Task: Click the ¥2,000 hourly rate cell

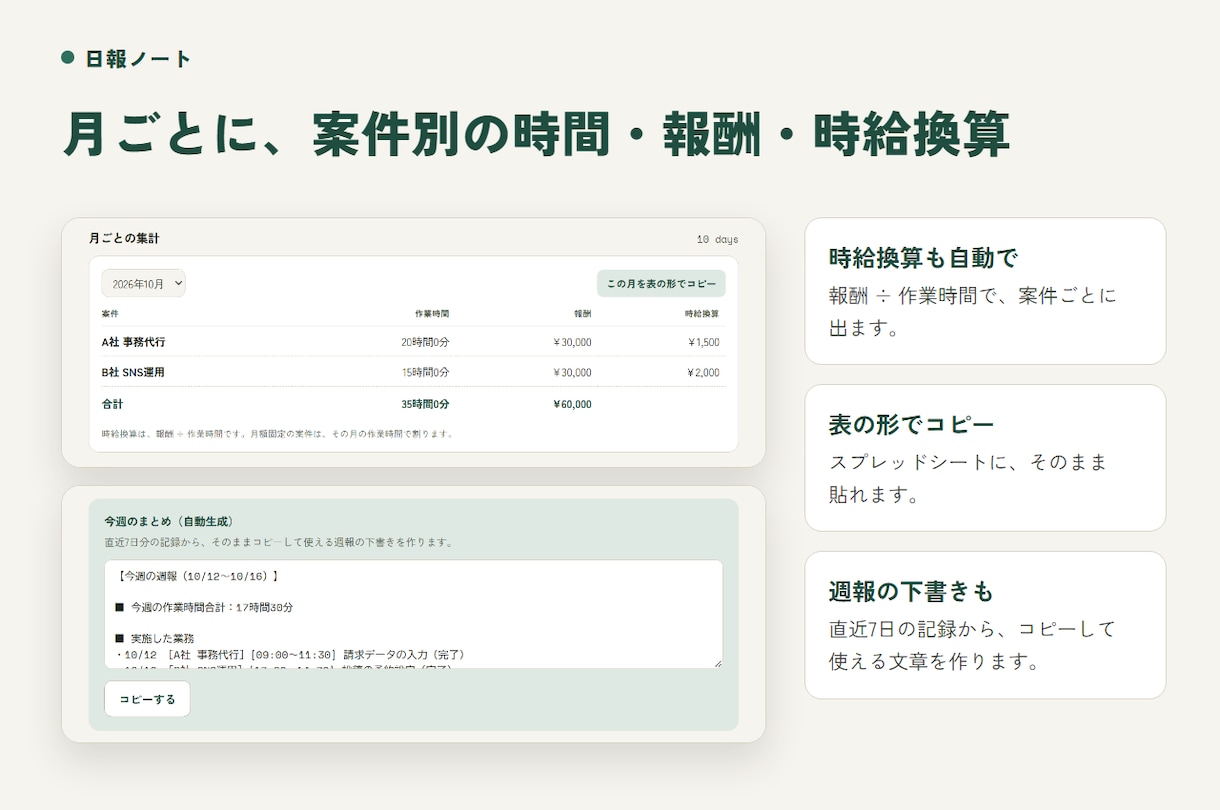Action: pos(704,372)
